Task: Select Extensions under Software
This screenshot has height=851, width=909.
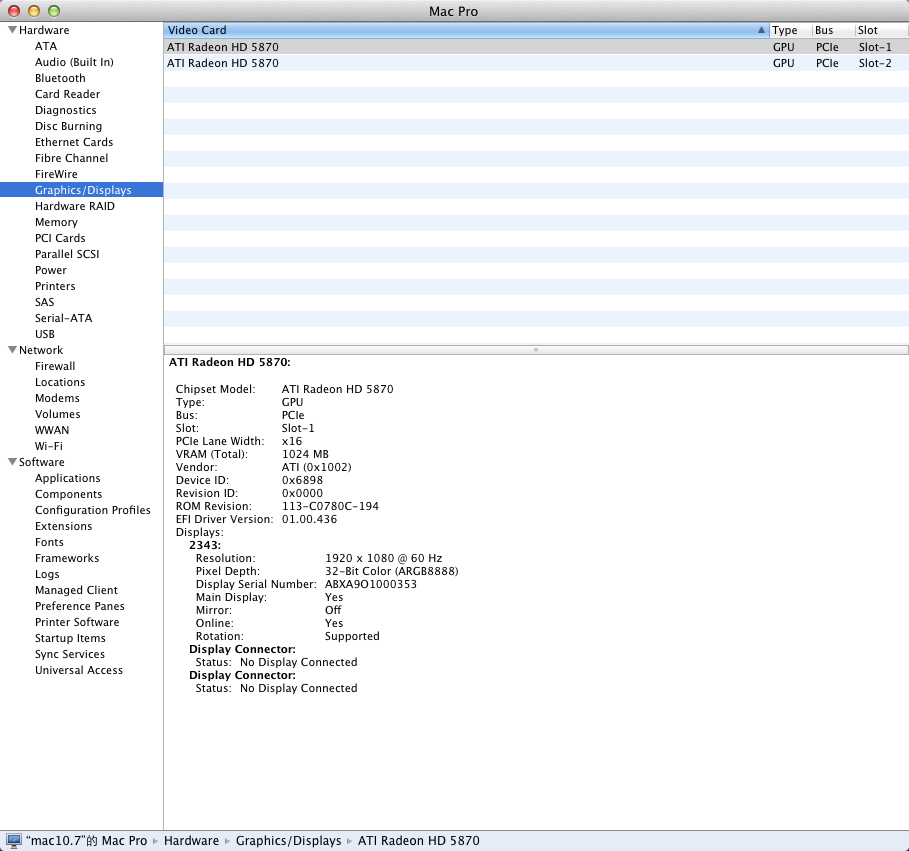Action: click(x=63, y=526)
